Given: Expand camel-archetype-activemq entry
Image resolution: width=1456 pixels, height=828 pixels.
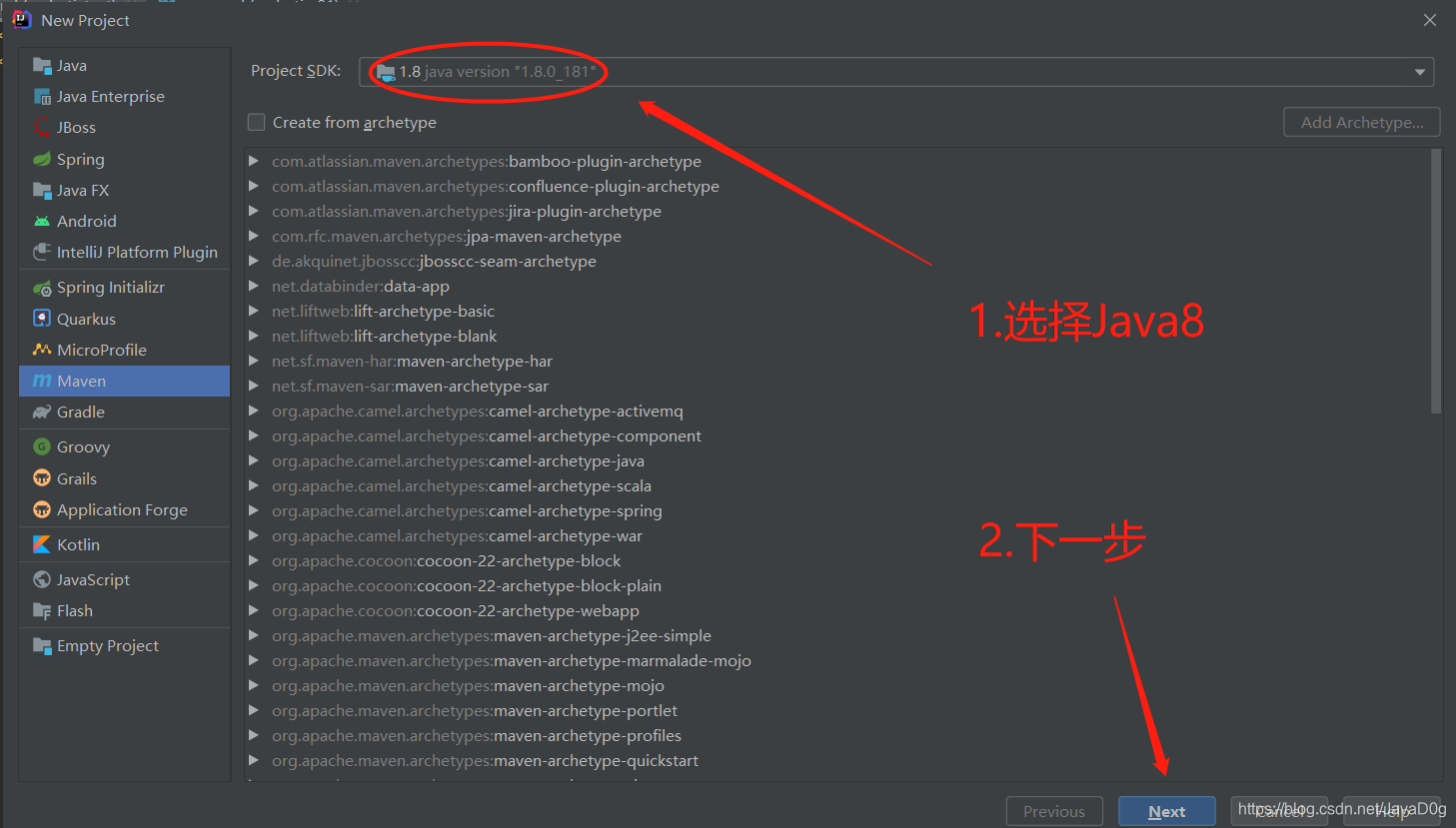Looking at the screenshot, I should pyautogui.click(x=254, y=411).
